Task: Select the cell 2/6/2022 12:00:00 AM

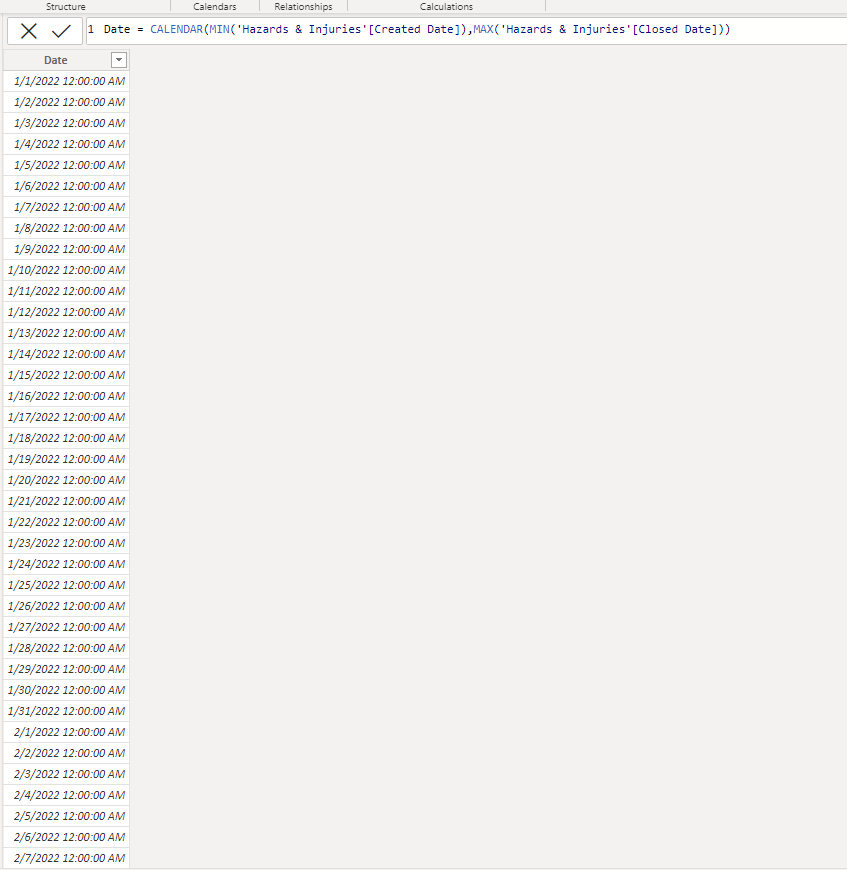Action: pos(66,837)
